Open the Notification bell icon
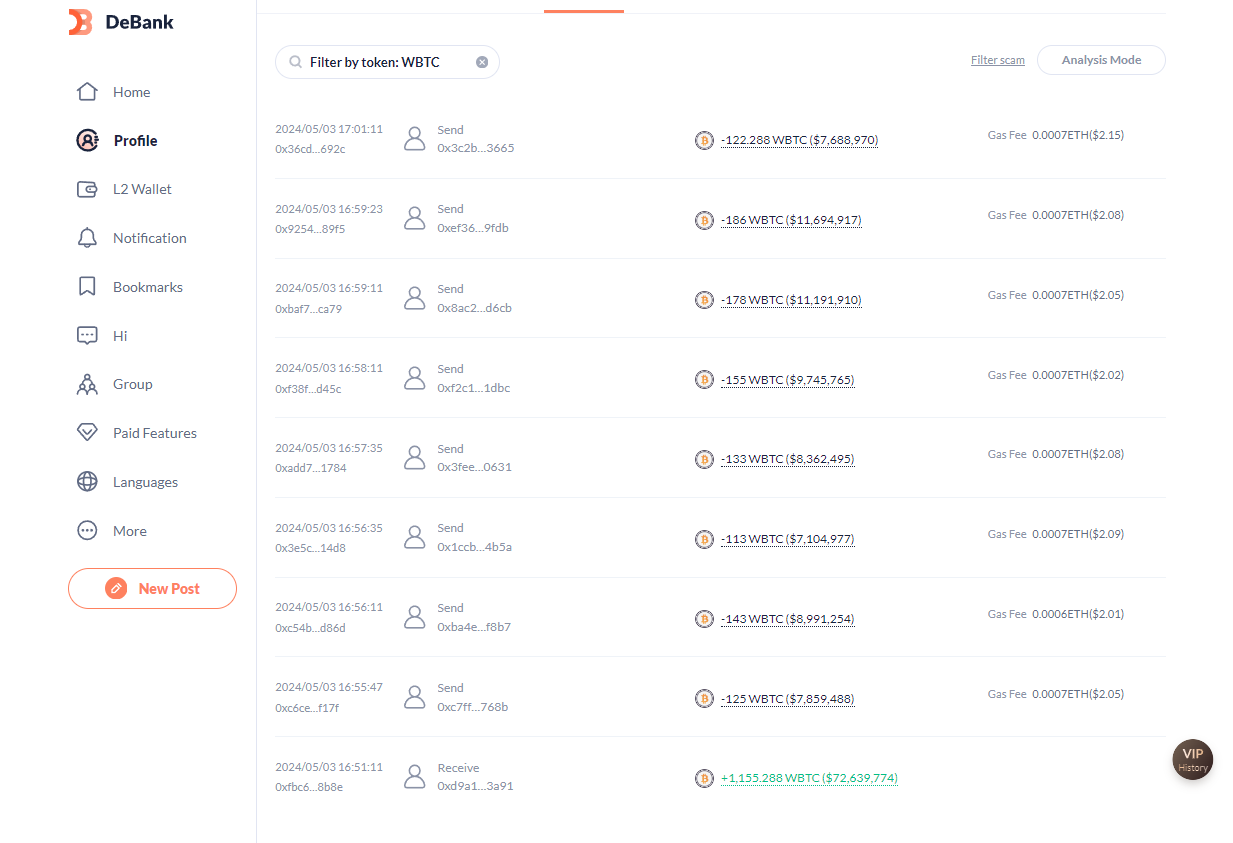This screenshot has width=1233, height=843. (x=87, y=238)
